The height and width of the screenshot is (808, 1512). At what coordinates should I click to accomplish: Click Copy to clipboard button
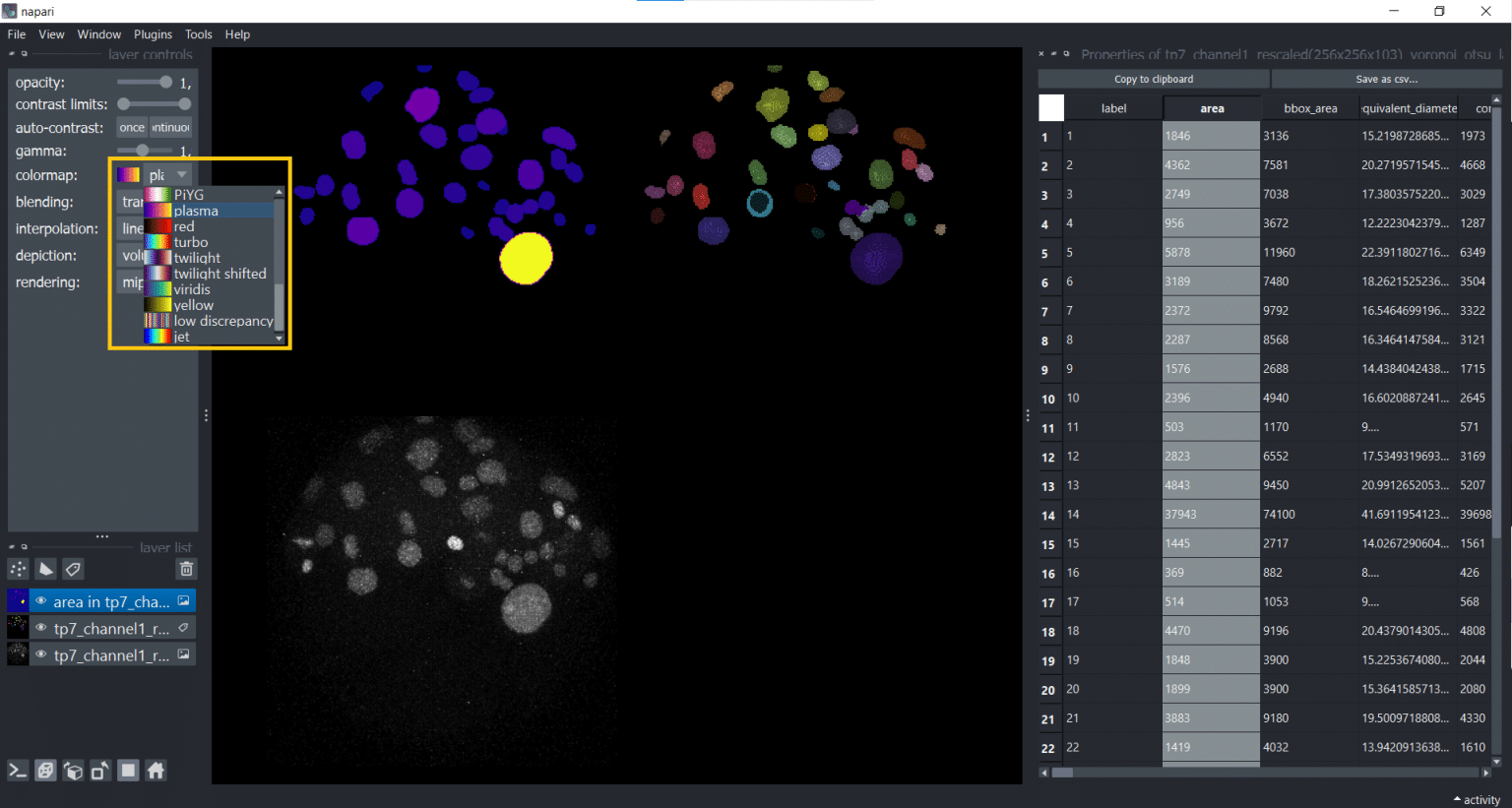tap(1154, 79)
